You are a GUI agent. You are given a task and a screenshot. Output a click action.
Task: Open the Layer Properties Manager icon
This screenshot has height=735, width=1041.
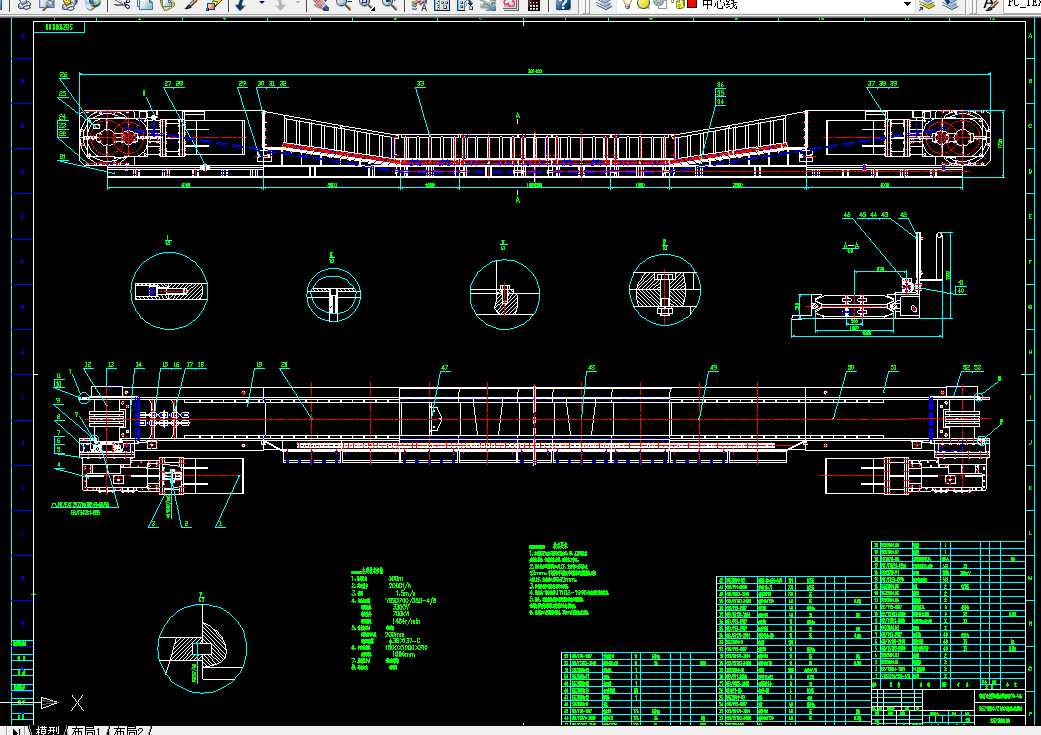603,4
